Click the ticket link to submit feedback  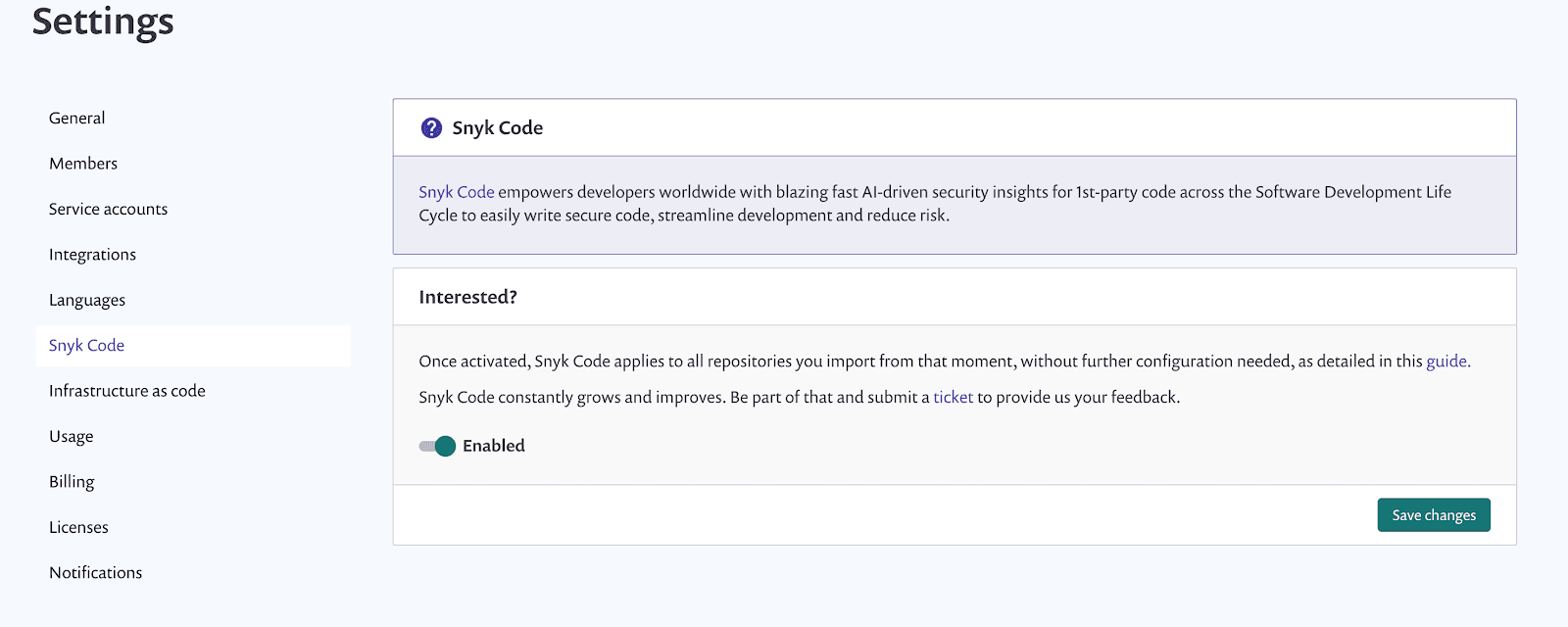click(953, 397)
